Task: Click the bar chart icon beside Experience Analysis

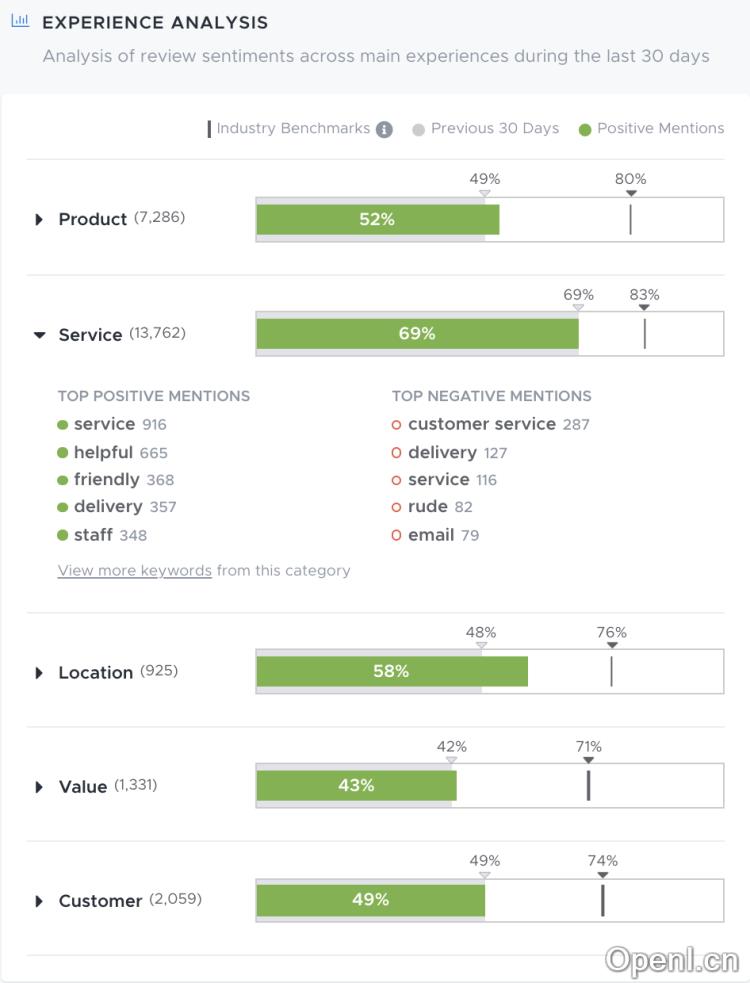Action: (x=20, y=19)
